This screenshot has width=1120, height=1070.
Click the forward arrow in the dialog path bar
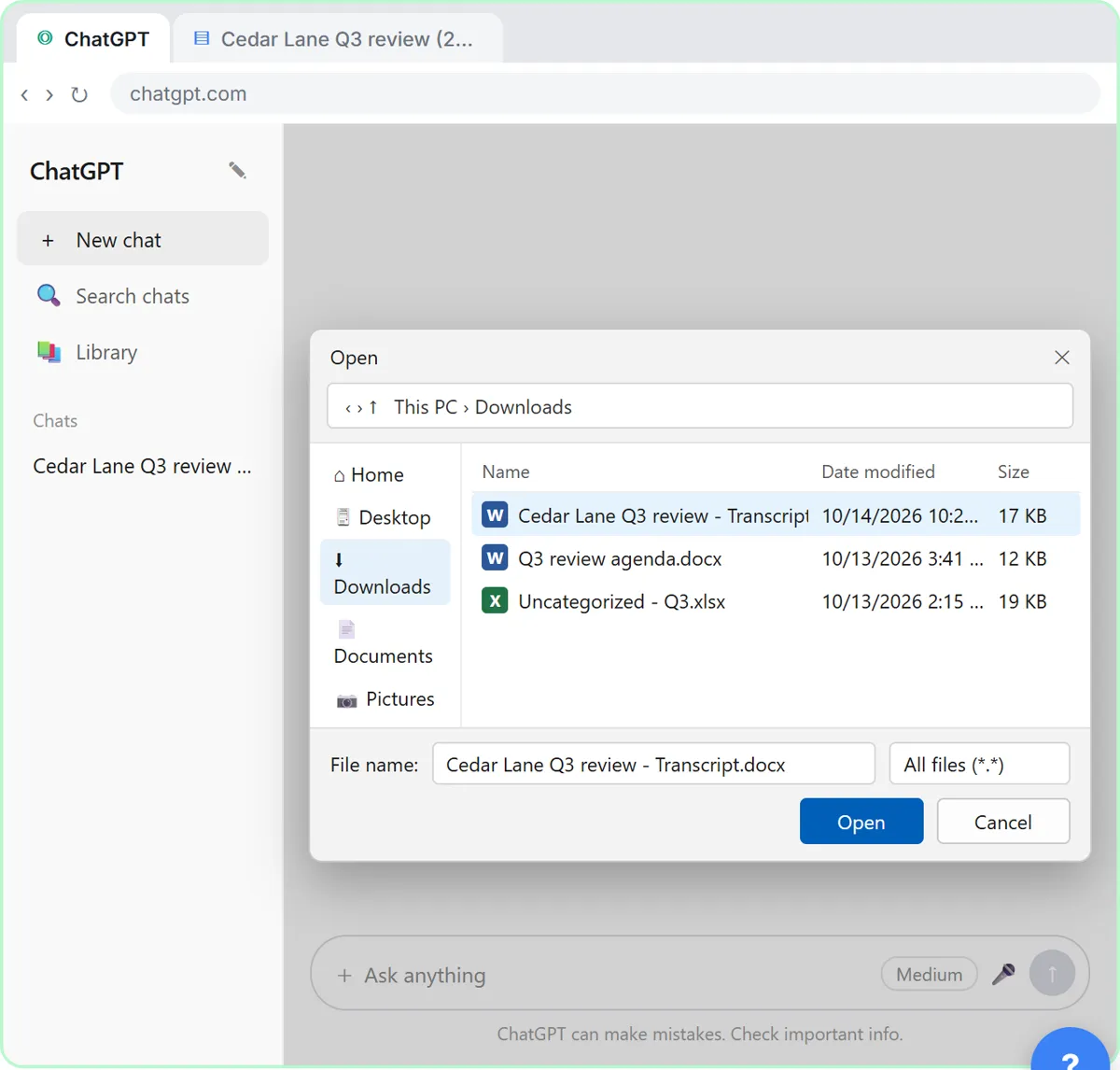360,408
